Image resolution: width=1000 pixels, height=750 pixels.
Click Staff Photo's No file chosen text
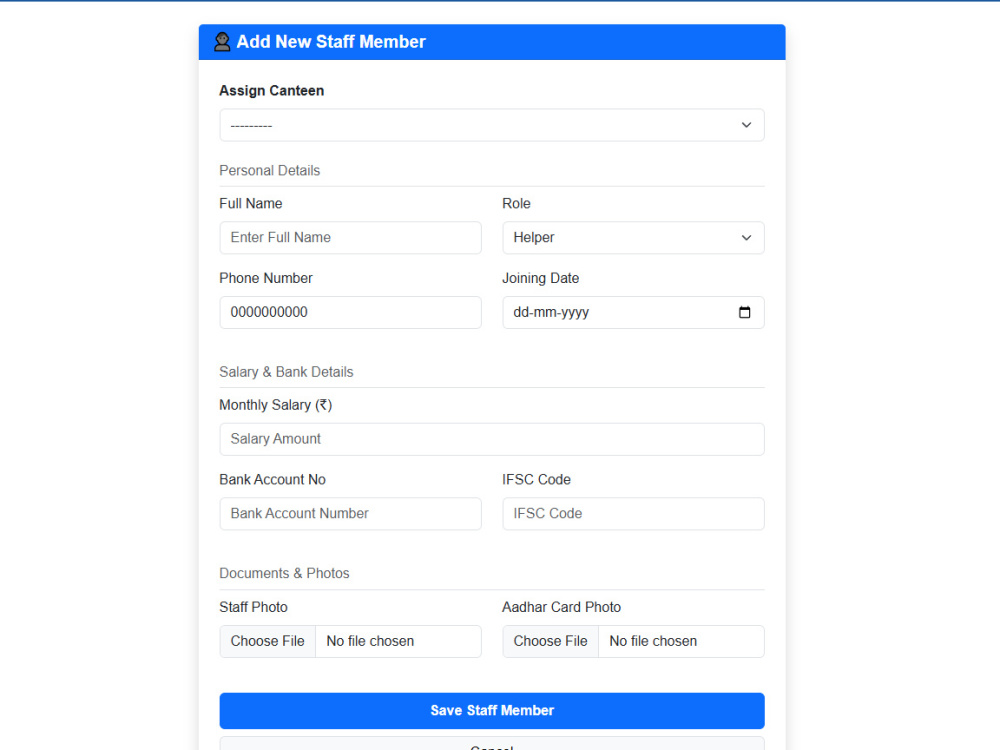pos(370,641)
